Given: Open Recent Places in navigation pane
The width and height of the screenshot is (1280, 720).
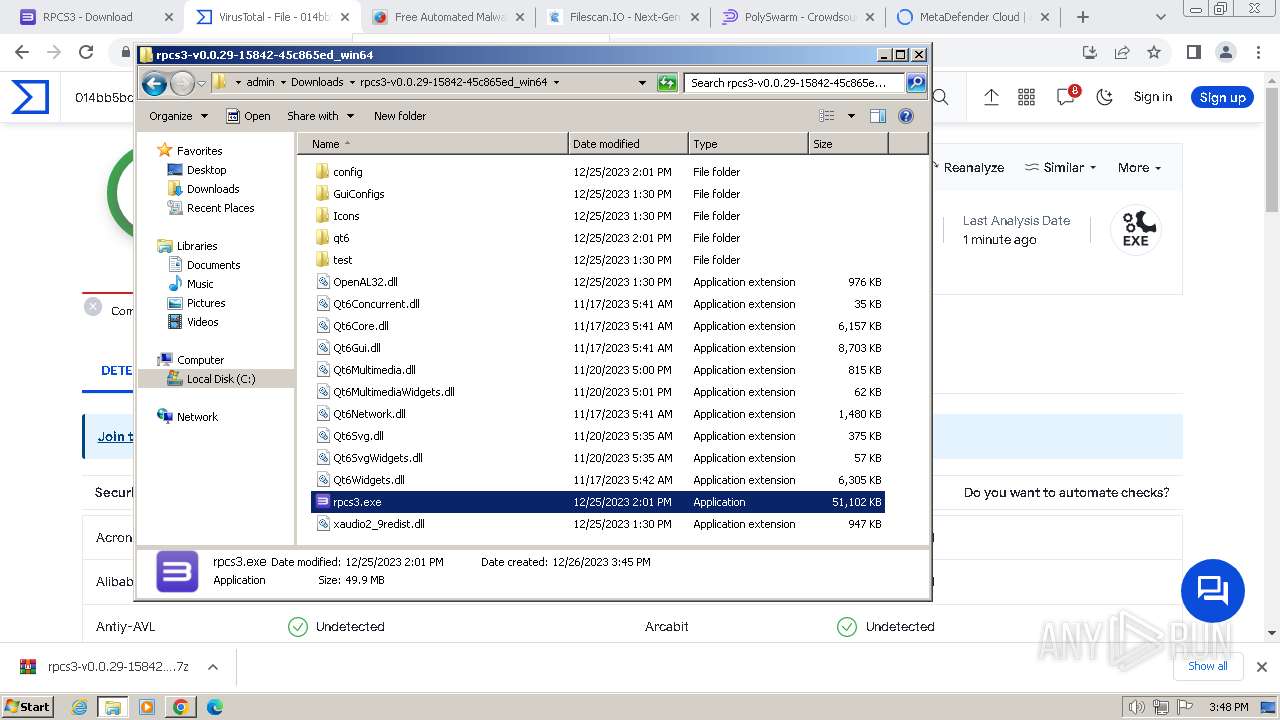Looking at the screenshot, I should 220,208.
